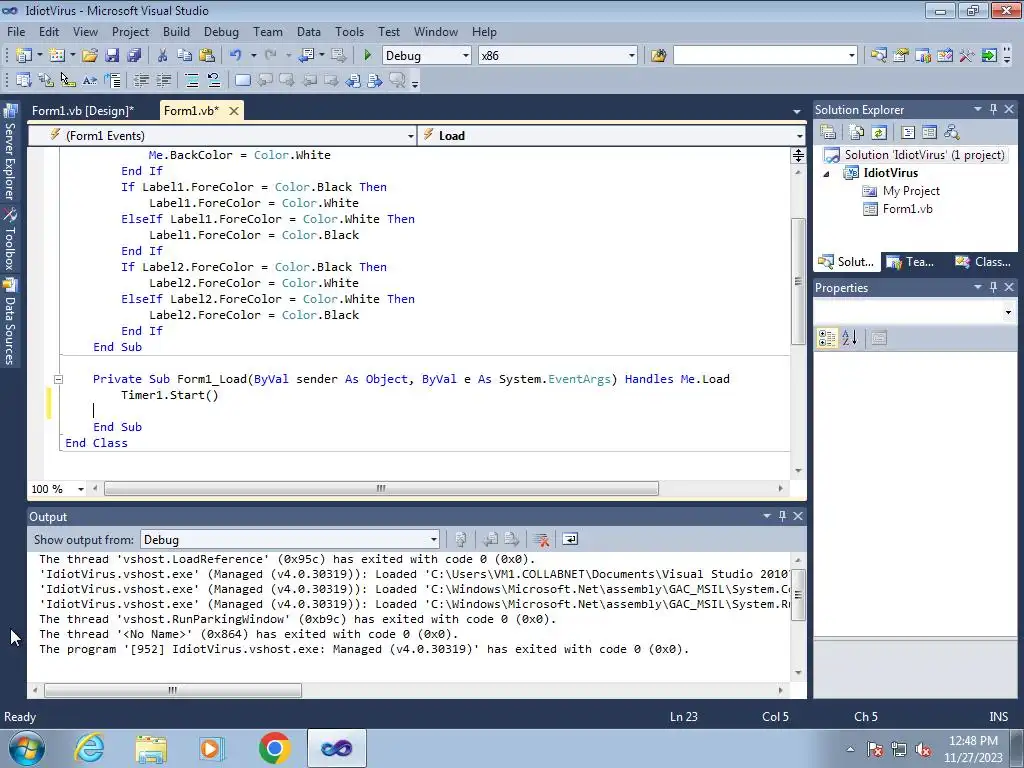Click the Save All icon

click(134, 56)
